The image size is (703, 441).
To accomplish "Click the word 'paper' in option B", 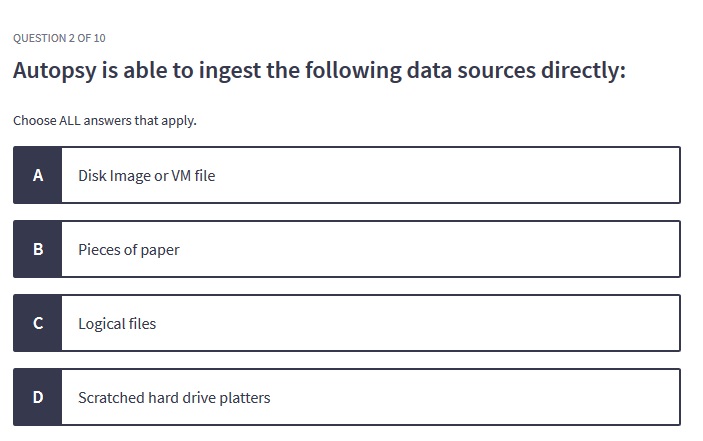I will coord(158,249).
